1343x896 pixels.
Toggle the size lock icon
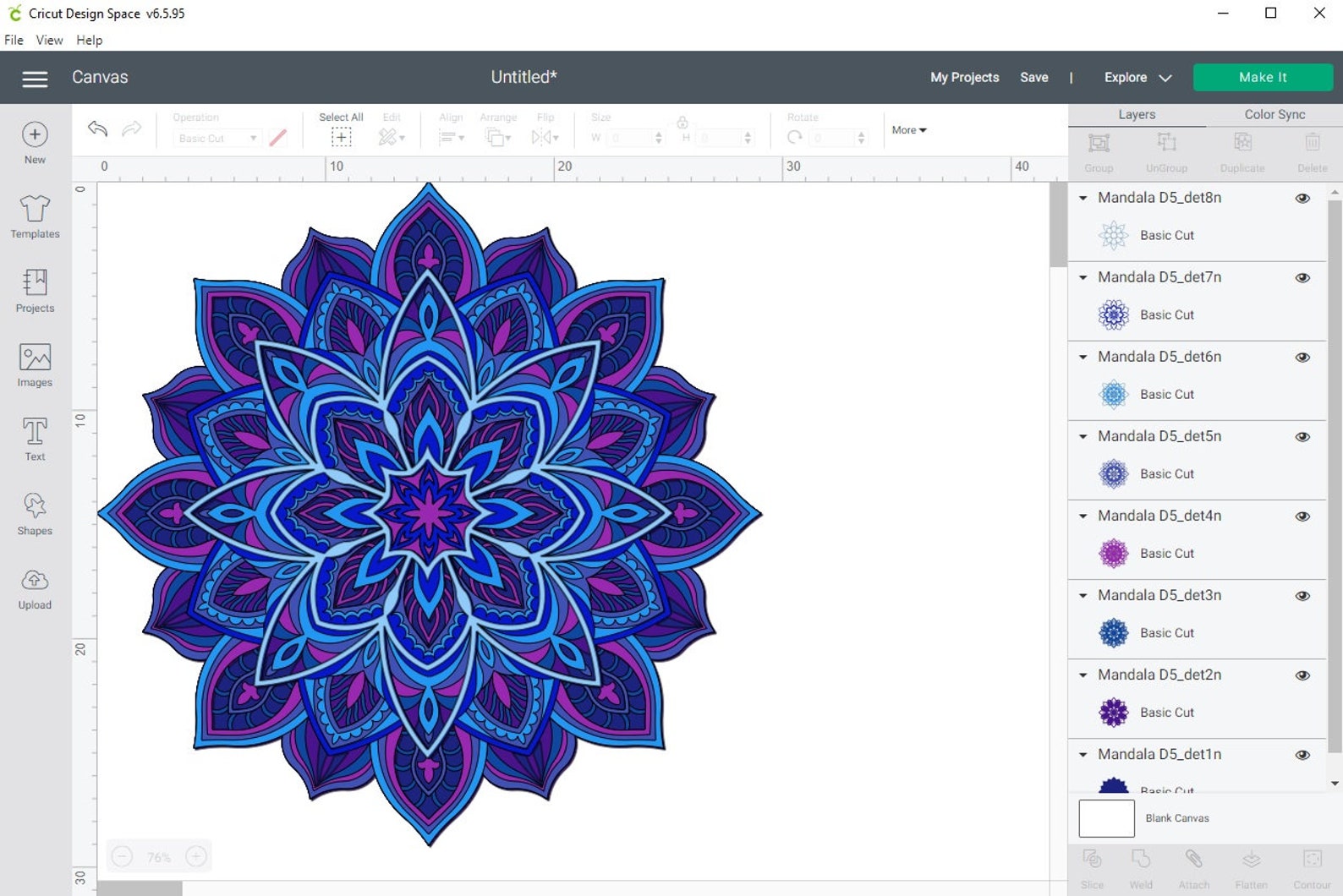682,123
